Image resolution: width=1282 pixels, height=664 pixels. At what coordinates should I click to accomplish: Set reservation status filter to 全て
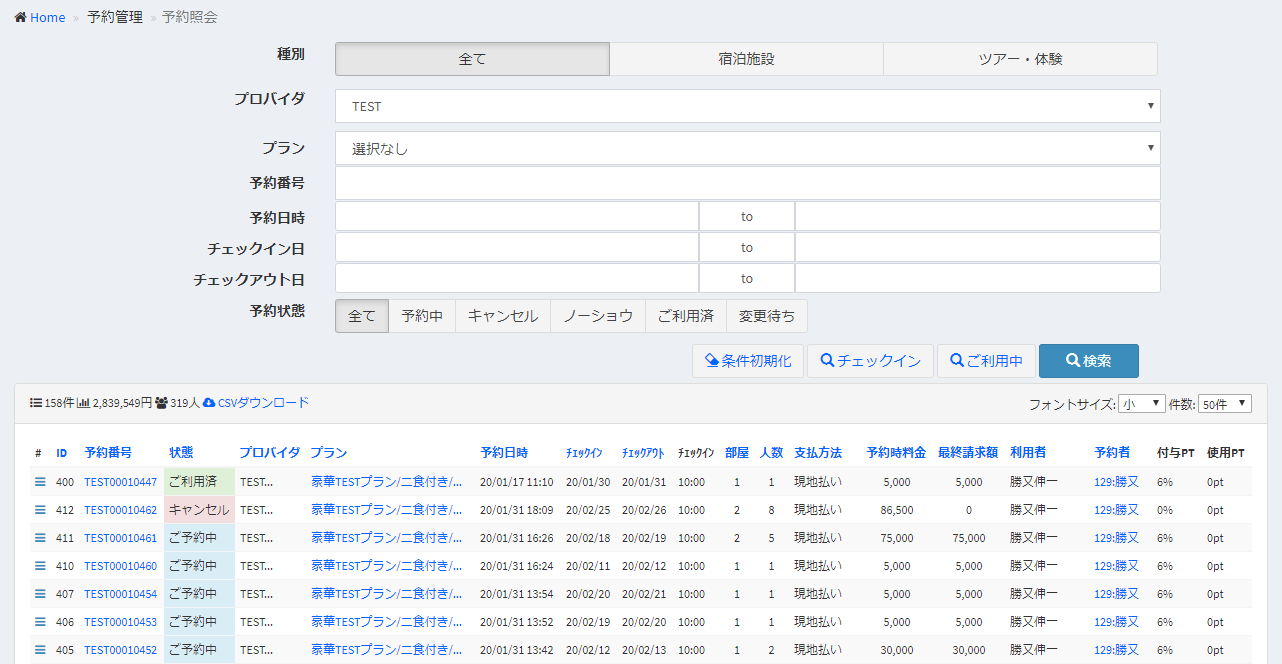(362, 316)
